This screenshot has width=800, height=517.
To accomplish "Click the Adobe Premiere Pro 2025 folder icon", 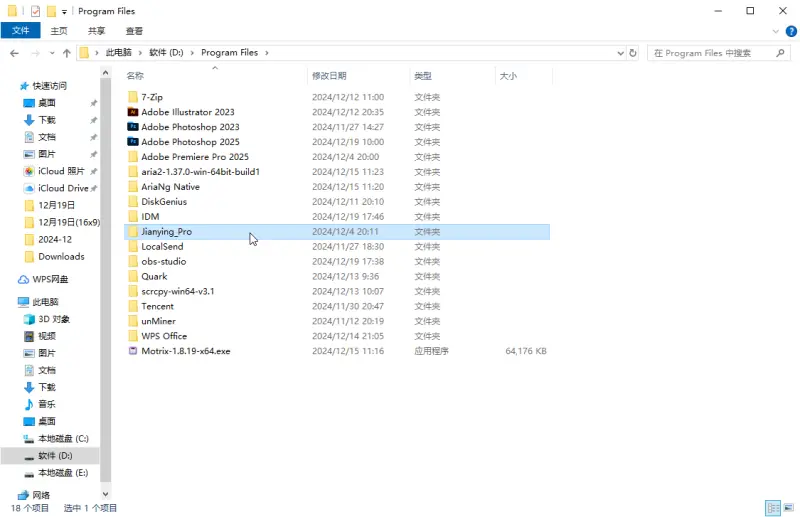I will click(x=132, y=157).
